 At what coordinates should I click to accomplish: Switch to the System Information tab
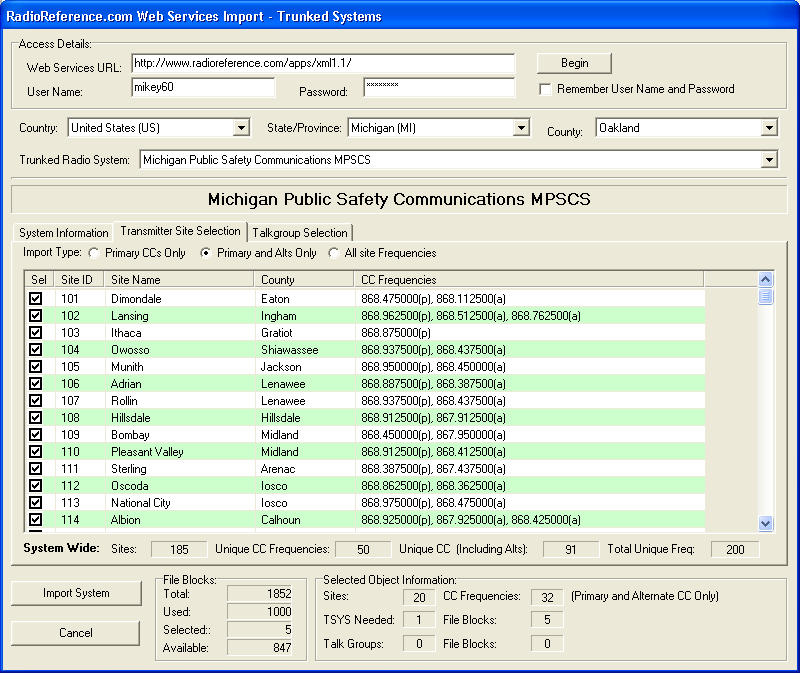[x=64, y=233]
